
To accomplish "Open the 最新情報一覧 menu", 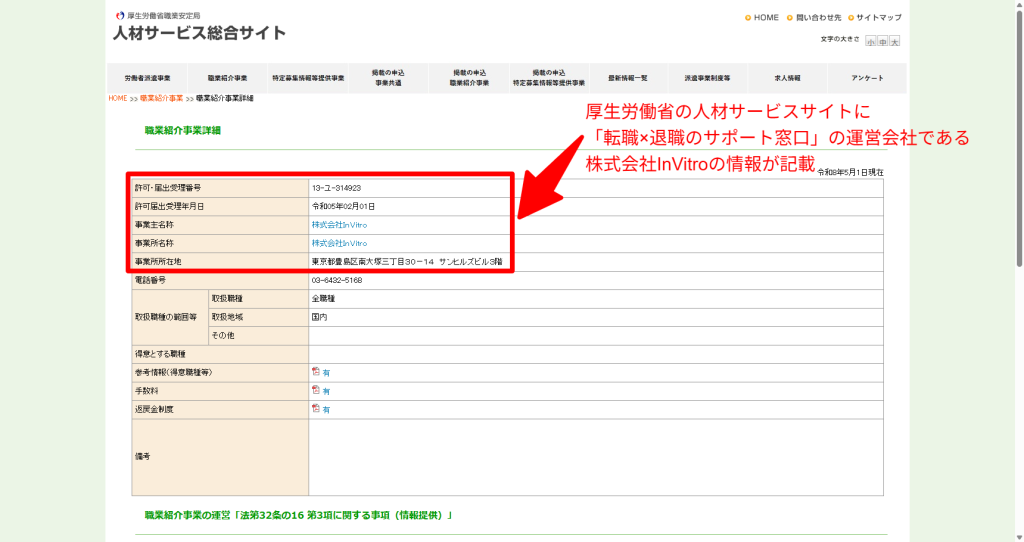I will click(x=628, y=78).
